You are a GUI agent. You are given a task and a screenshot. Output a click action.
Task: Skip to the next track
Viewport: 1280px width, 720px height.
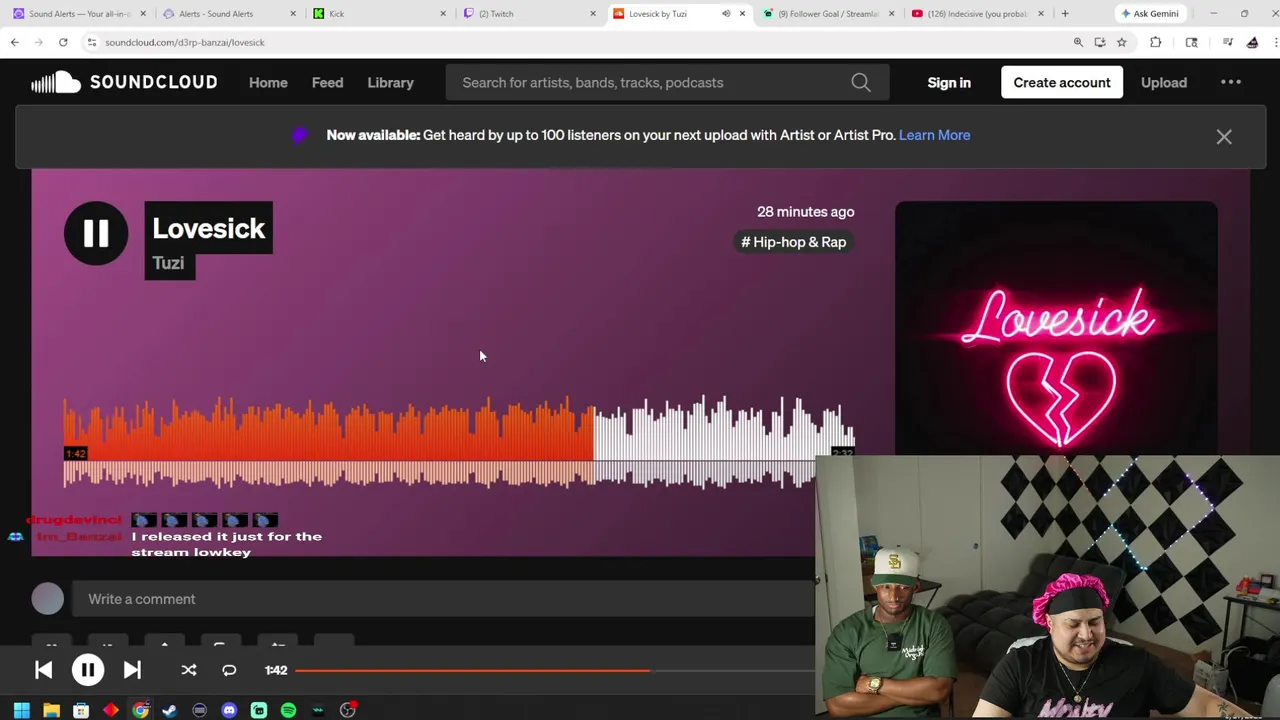[x=132, y=670]
